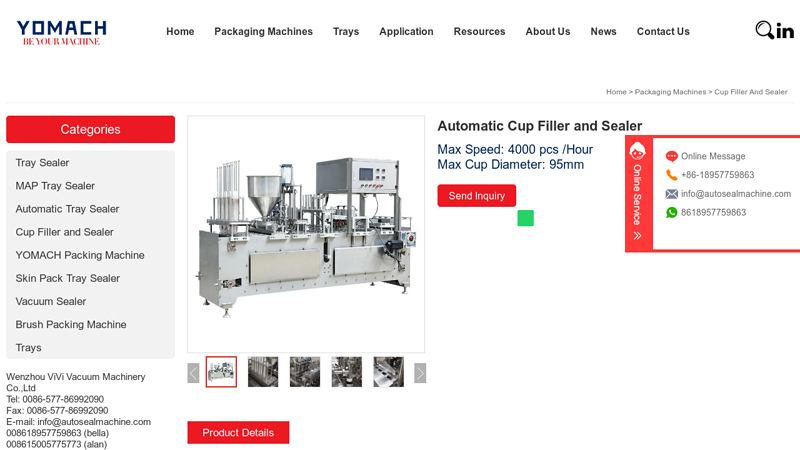Open the News menu item
Screen dimensions: 800x450
point(604,32)
